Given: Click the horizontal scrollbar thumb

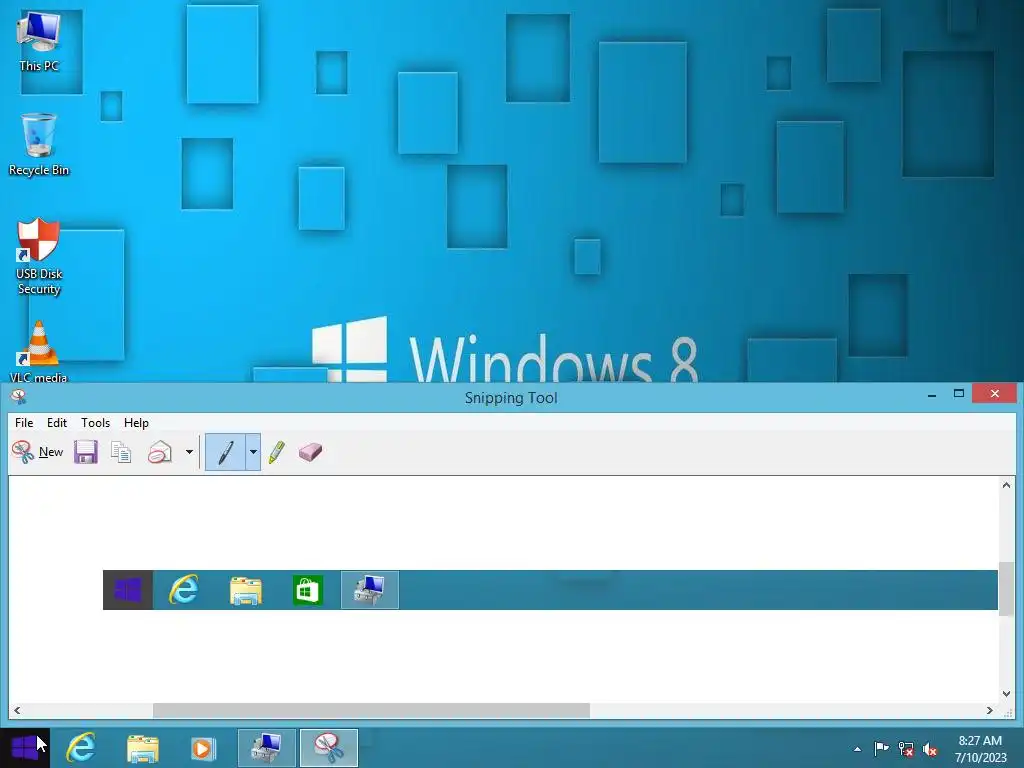Looking at the screenshot, I should click(371, 711).
